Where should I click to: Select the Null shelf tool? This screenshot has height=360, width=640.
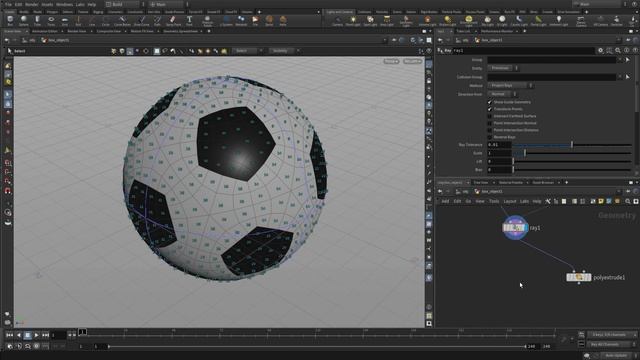(x=78, y=21)
